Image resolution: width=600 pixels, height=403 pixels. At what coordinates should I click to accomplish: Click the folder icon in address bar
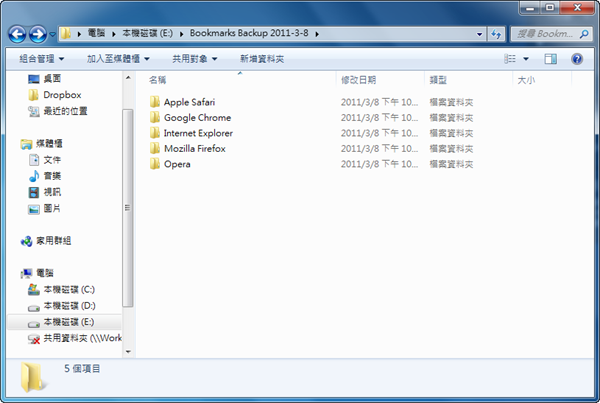[x=66, y=33]
